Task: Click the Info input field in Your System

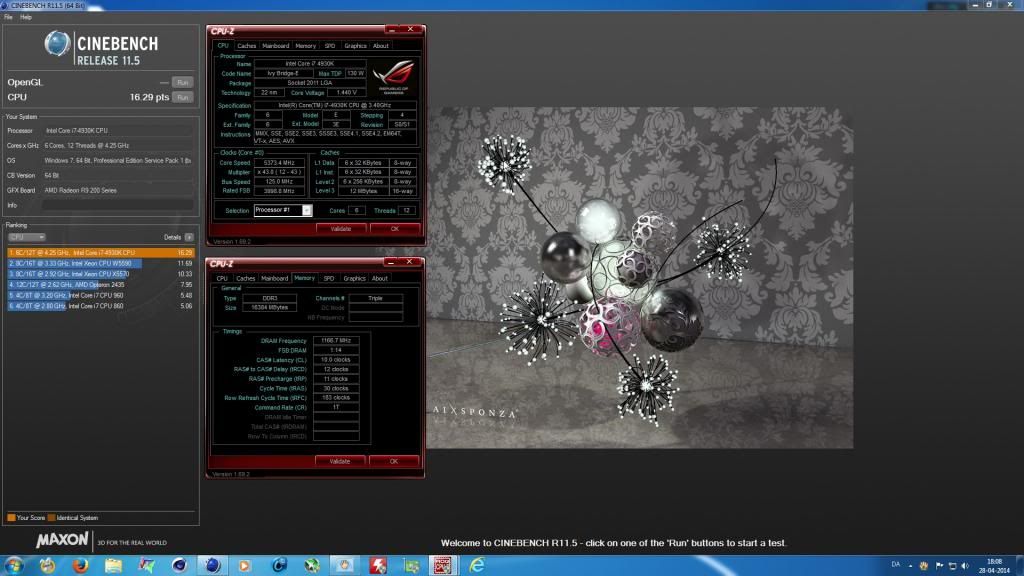Action: coord(118,205)
